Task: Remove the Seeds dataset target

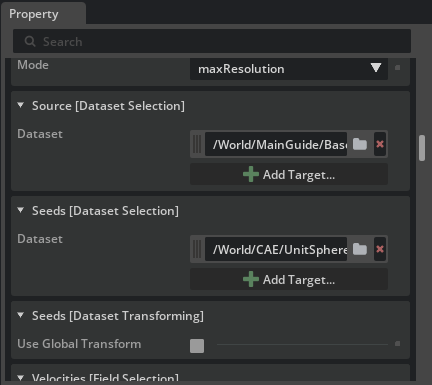Action: (380, 249)
